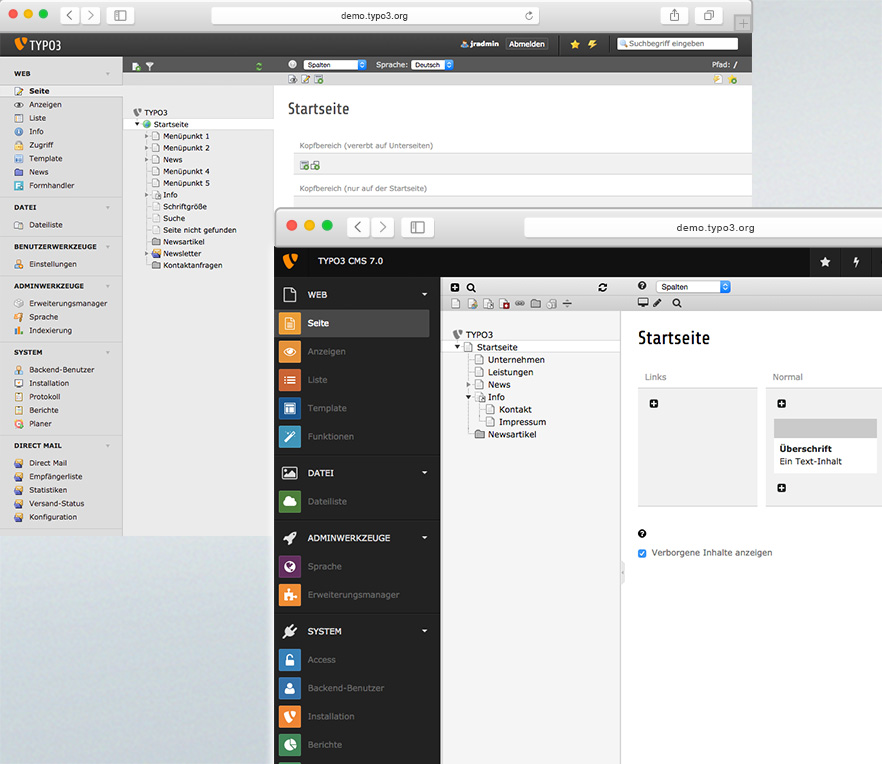Toggle the Verborgene Inhalte anzeigen checkbox
882x764 pixels.
click(642, 554)
